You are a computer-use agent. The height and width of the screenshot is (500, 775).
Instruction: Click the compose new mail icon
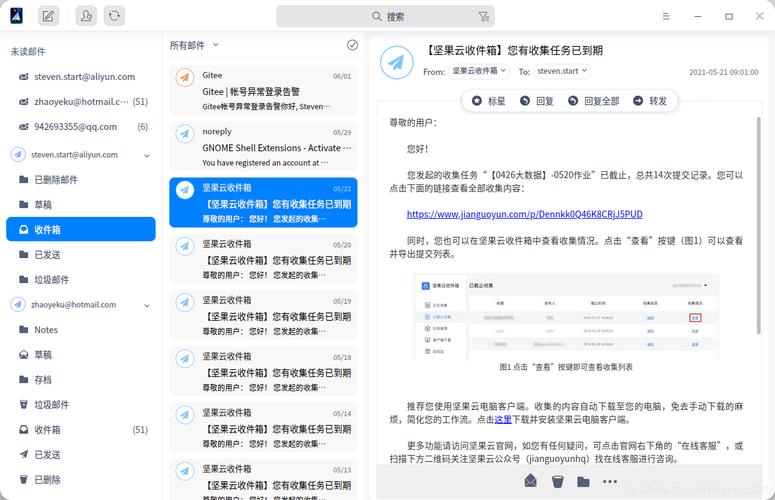[x=48, y=16]
